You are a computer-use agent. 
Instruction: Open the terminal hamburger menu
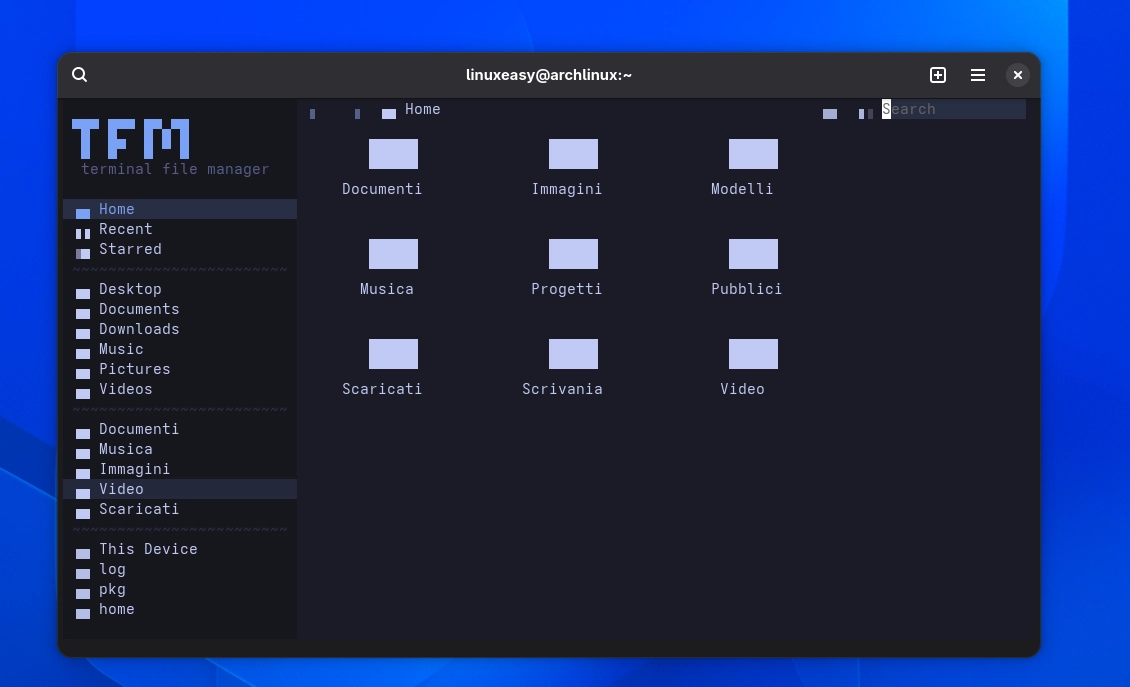click(978, 75)
